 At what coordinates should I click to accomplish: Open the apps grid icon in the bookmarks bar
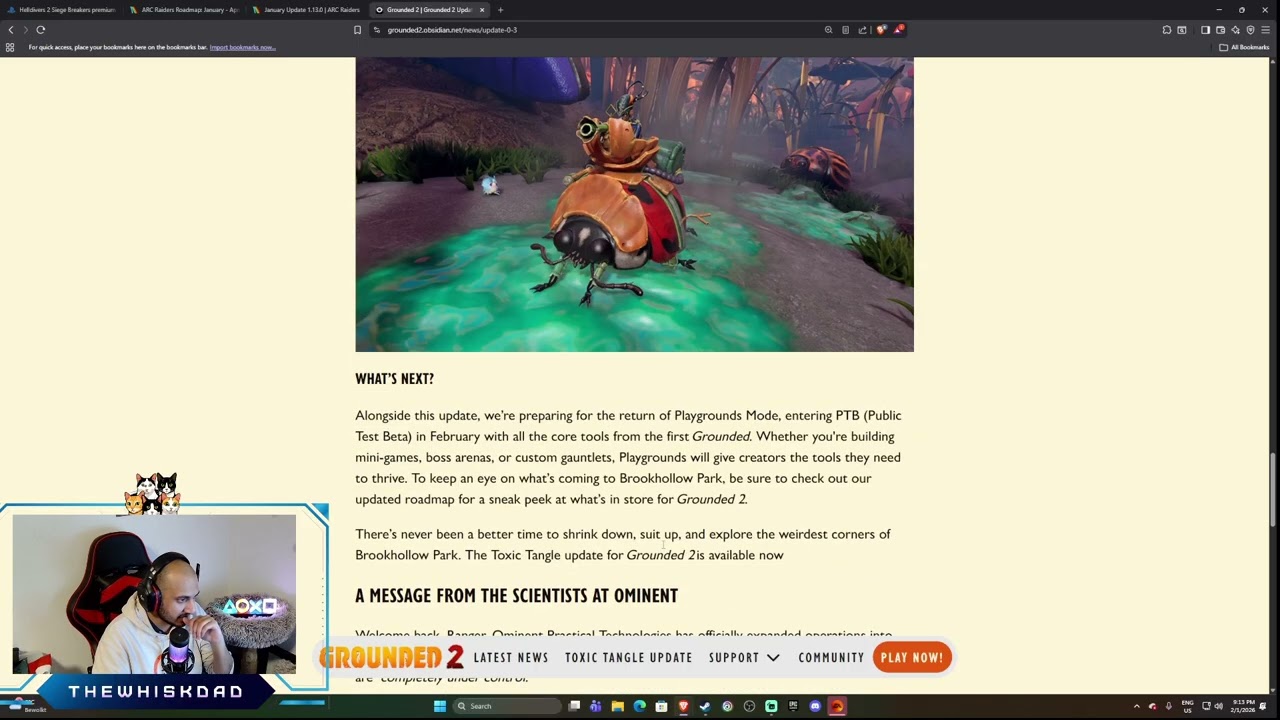coord(10,47)
